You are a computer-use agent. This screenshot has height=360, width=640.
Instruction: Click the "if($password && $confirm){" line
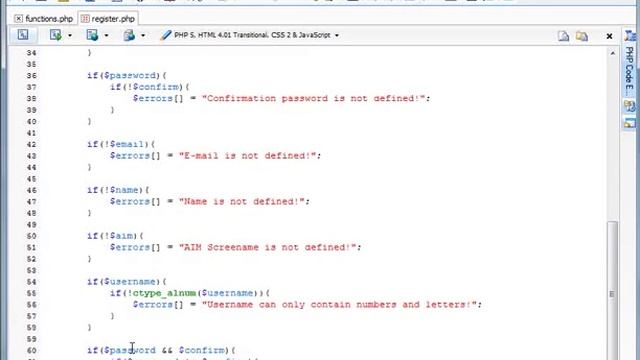point(161,350)
